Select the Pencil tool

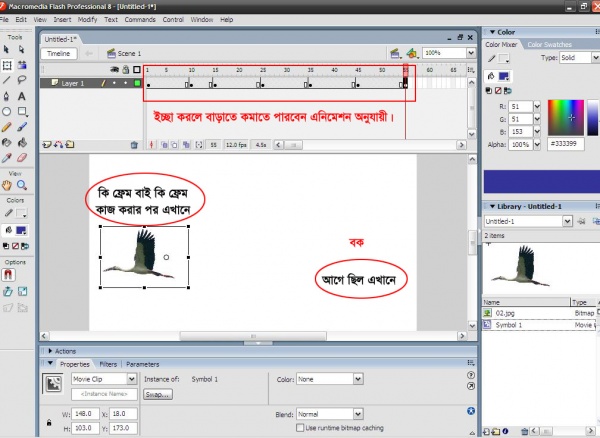pyautogui.click(x=7, y=127)
